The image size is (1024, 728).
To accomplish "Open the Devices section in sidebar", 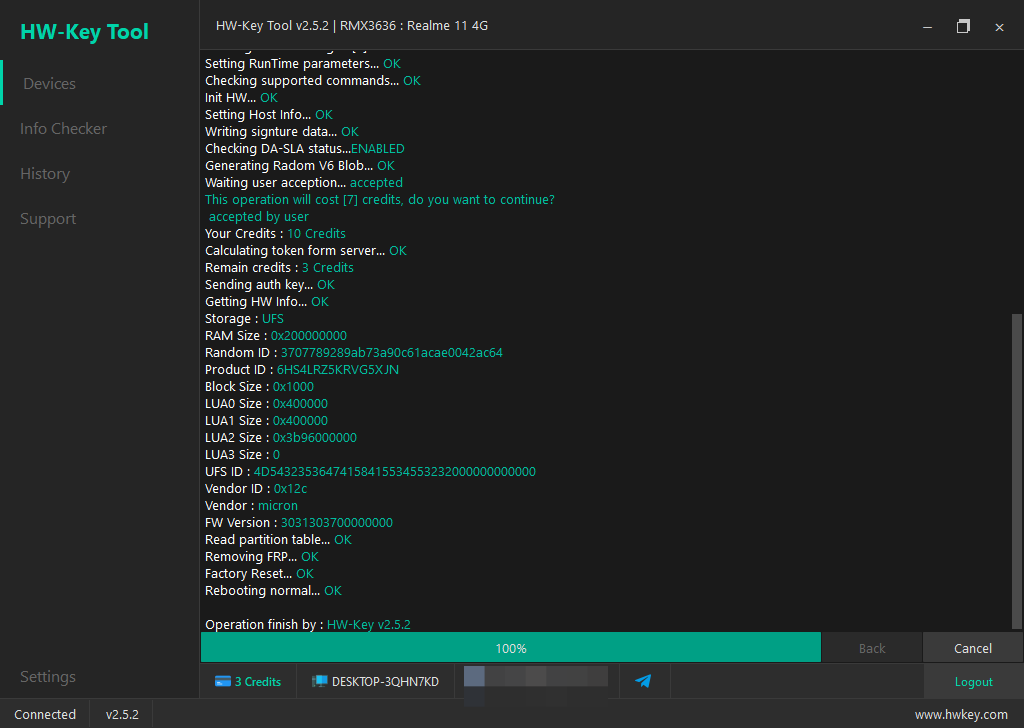I will point(50,84).
